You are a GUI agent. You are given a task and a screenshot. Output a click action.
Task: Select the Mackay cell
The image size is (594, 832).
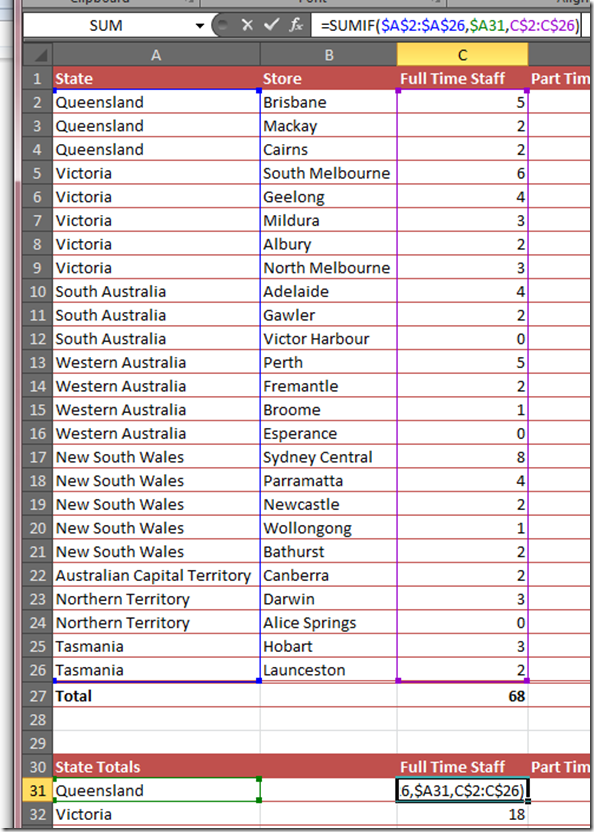[x=329, y=126]
